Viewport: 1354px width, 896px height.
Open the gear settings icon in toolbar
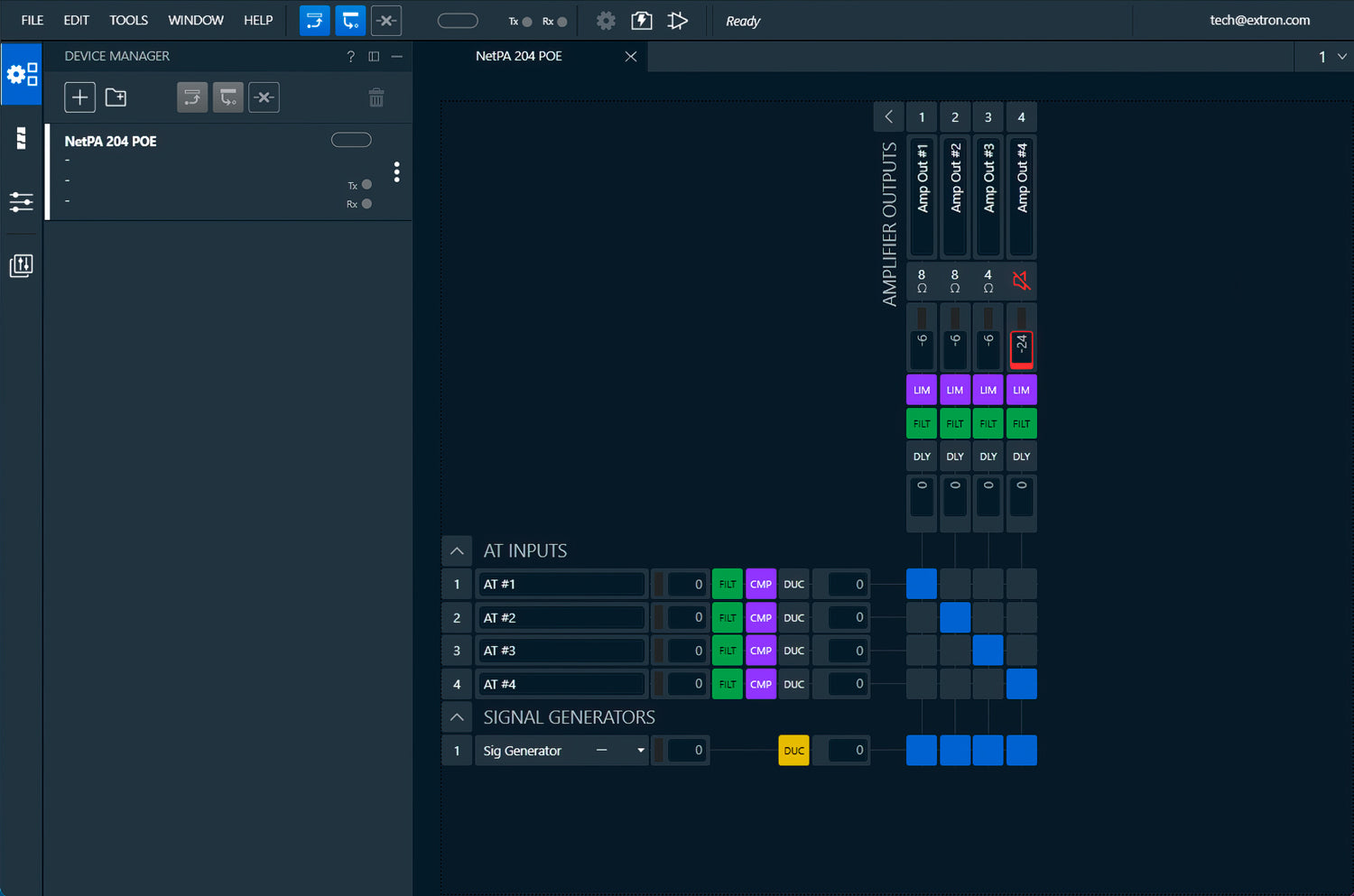tap(607, 21)
